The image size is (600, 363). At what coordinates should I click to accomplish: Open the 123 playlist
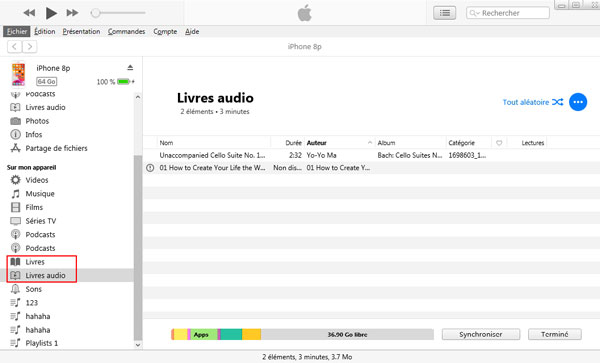pyautogui.click(x=31, y=303)
